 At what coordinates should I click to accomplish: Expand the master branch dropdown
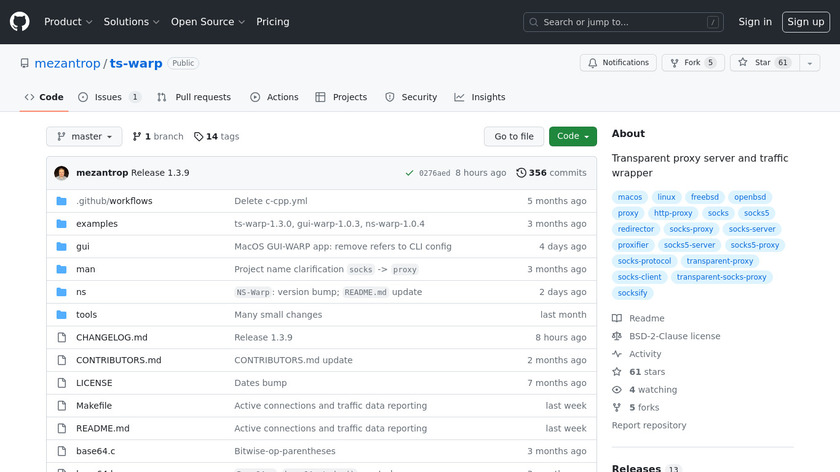click(x=84, y=137)
